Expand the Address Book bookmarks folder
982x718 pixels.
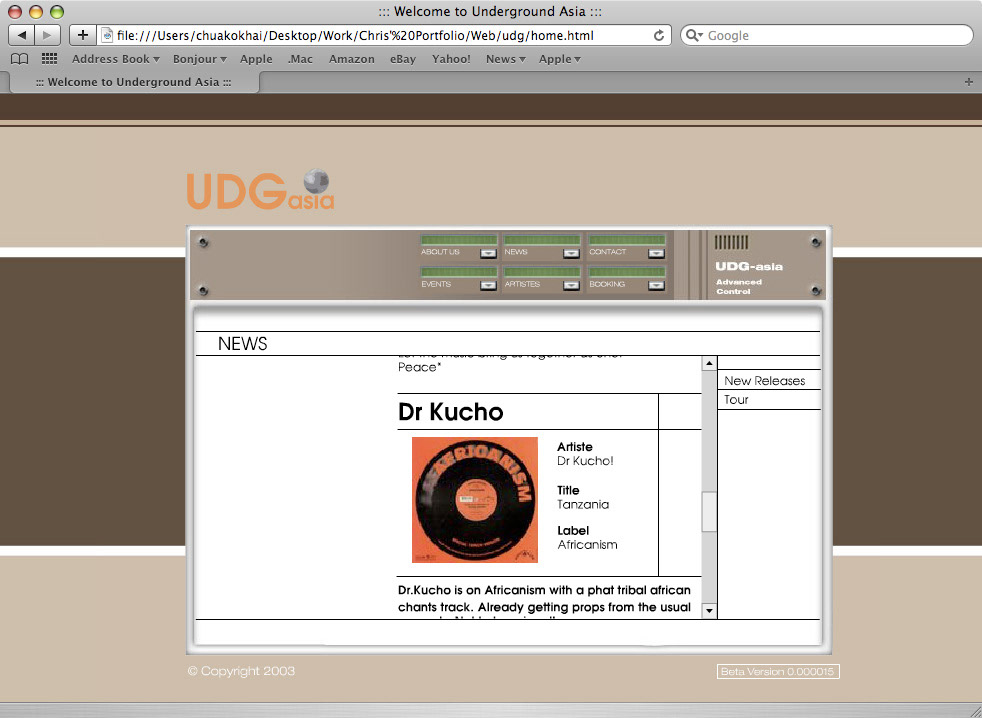coord(116,59)
